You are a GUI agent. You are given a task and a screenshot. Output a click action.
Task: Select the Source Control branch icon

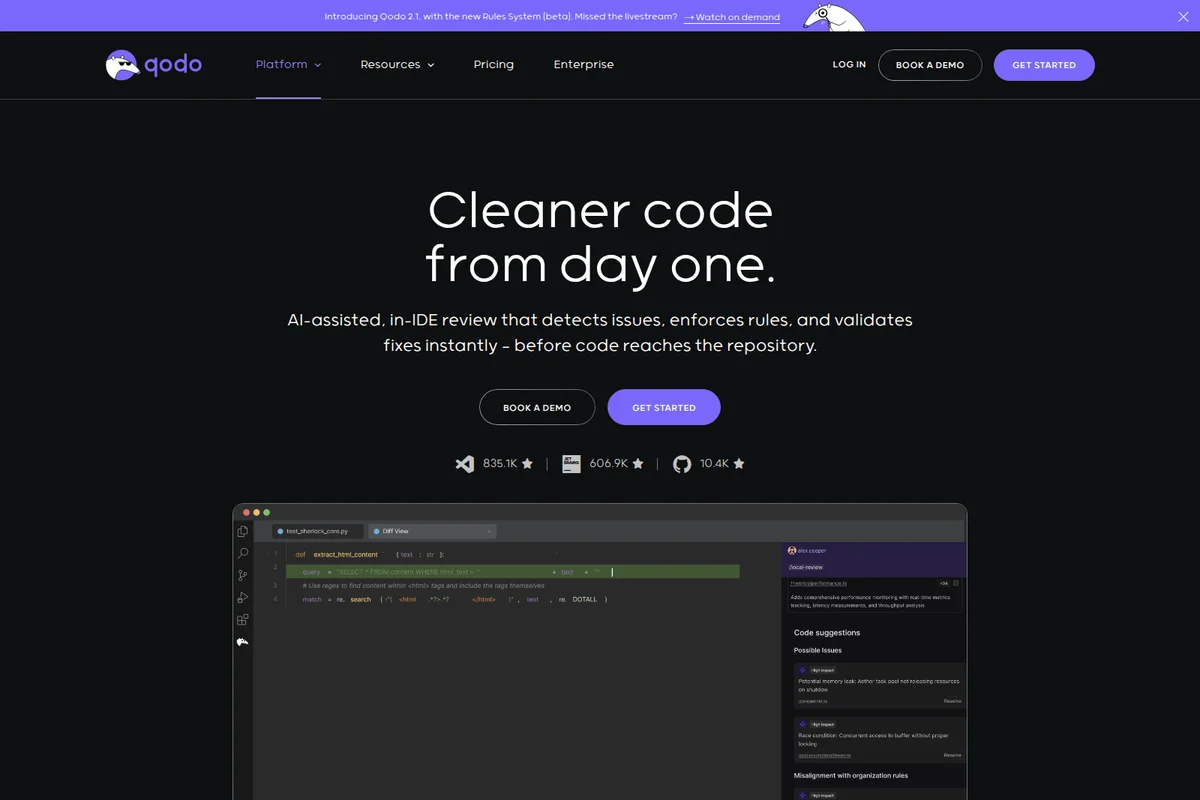(x=242, y=575)
